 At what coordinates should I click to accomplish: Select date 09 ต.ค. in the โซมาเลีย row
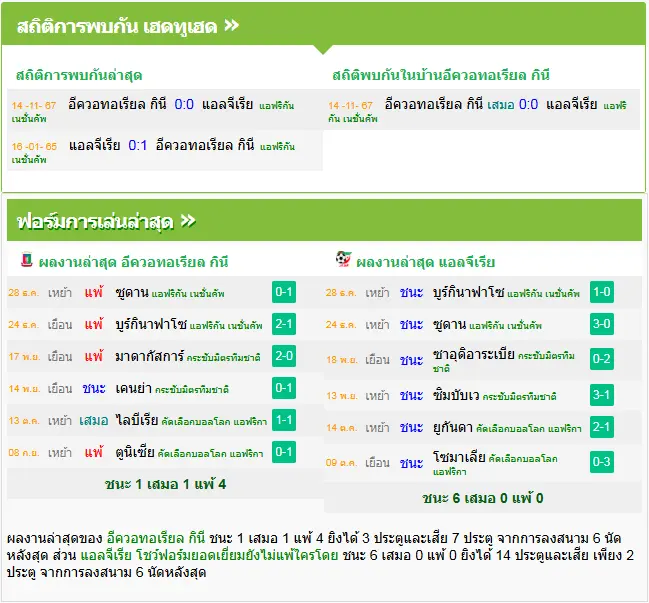(x=342, y=462)
